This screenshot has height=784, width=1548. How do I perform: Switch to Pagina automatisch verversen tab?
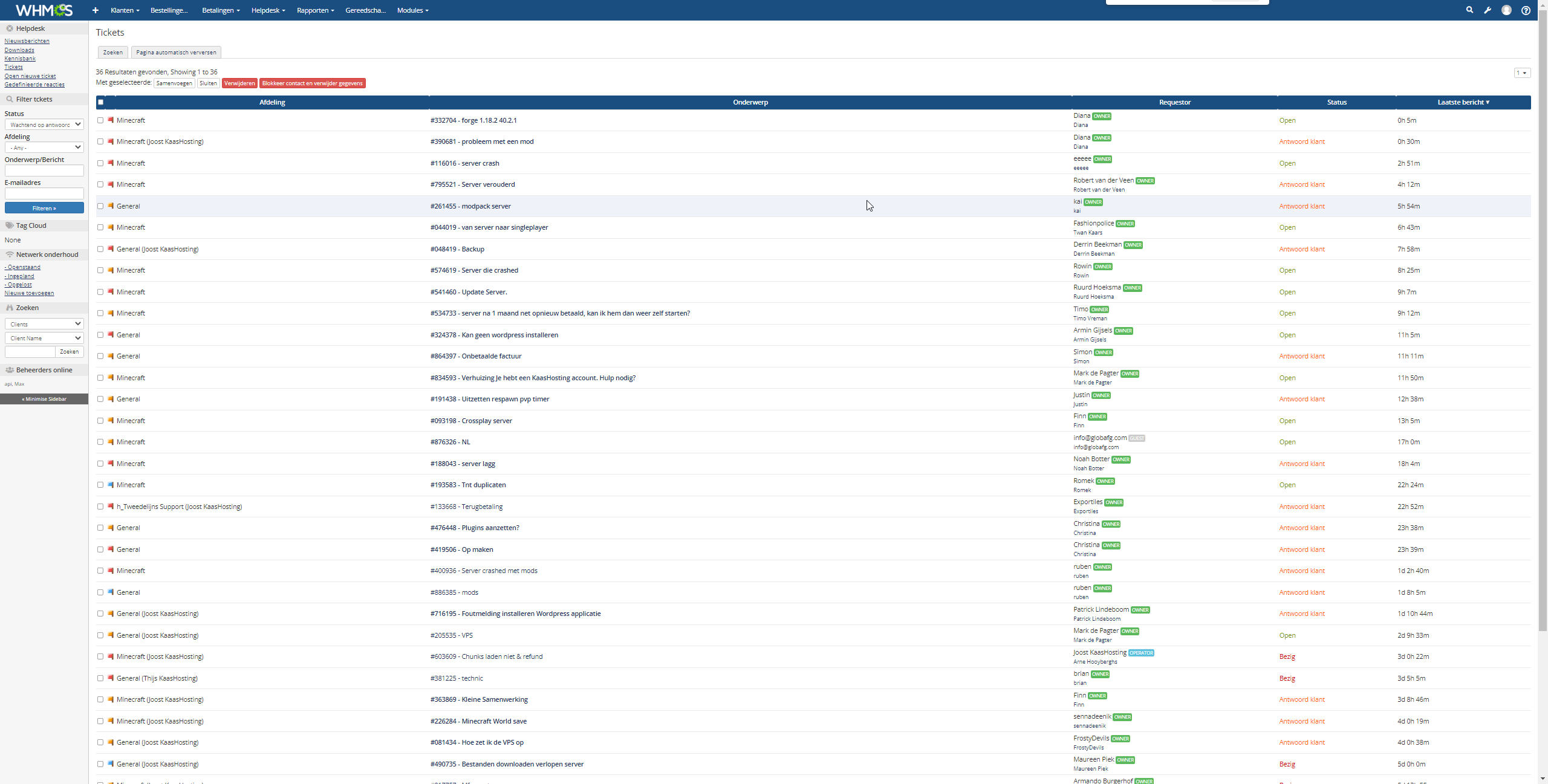[176, 53]
